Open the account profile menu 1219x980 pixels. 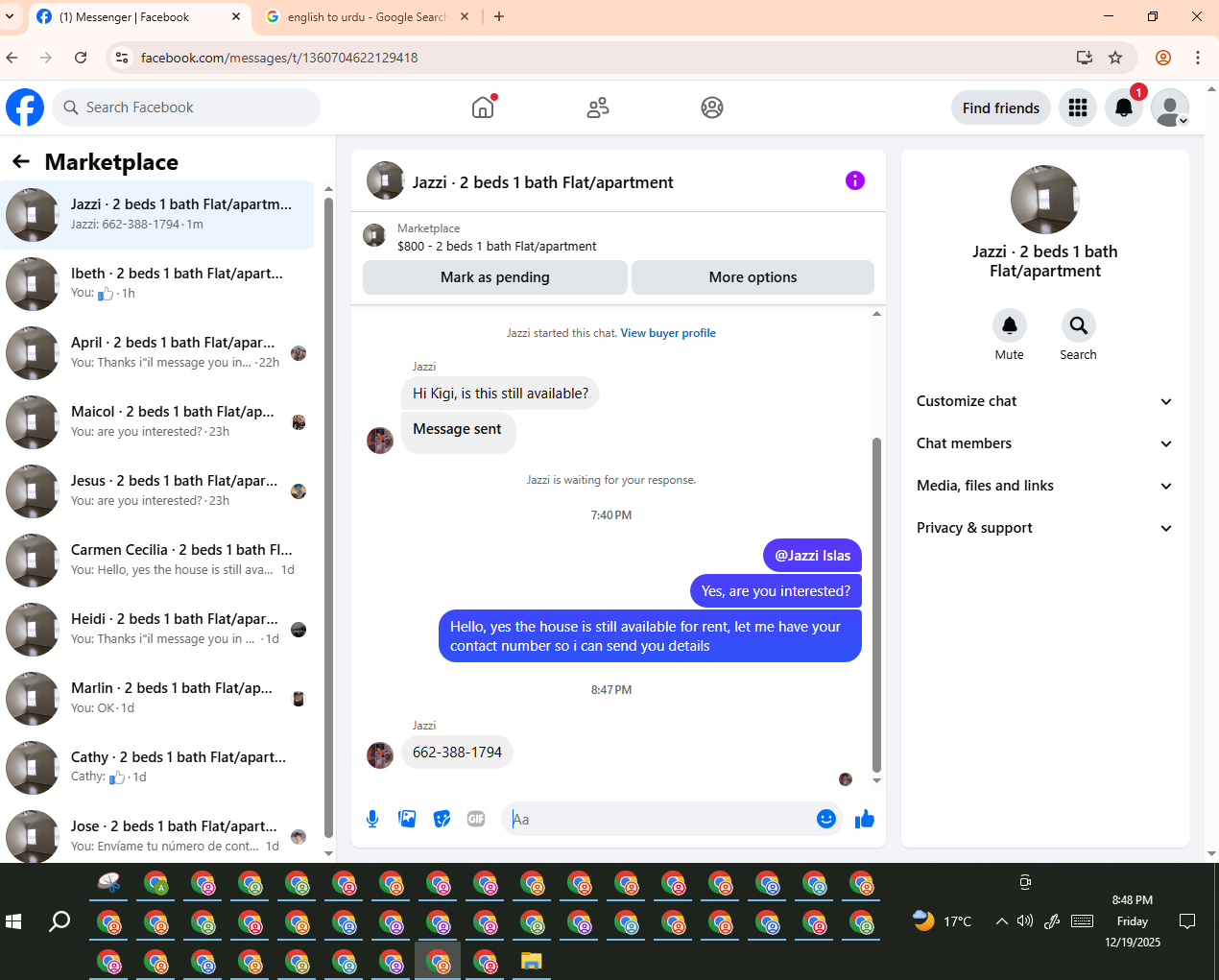[1170, 108]
